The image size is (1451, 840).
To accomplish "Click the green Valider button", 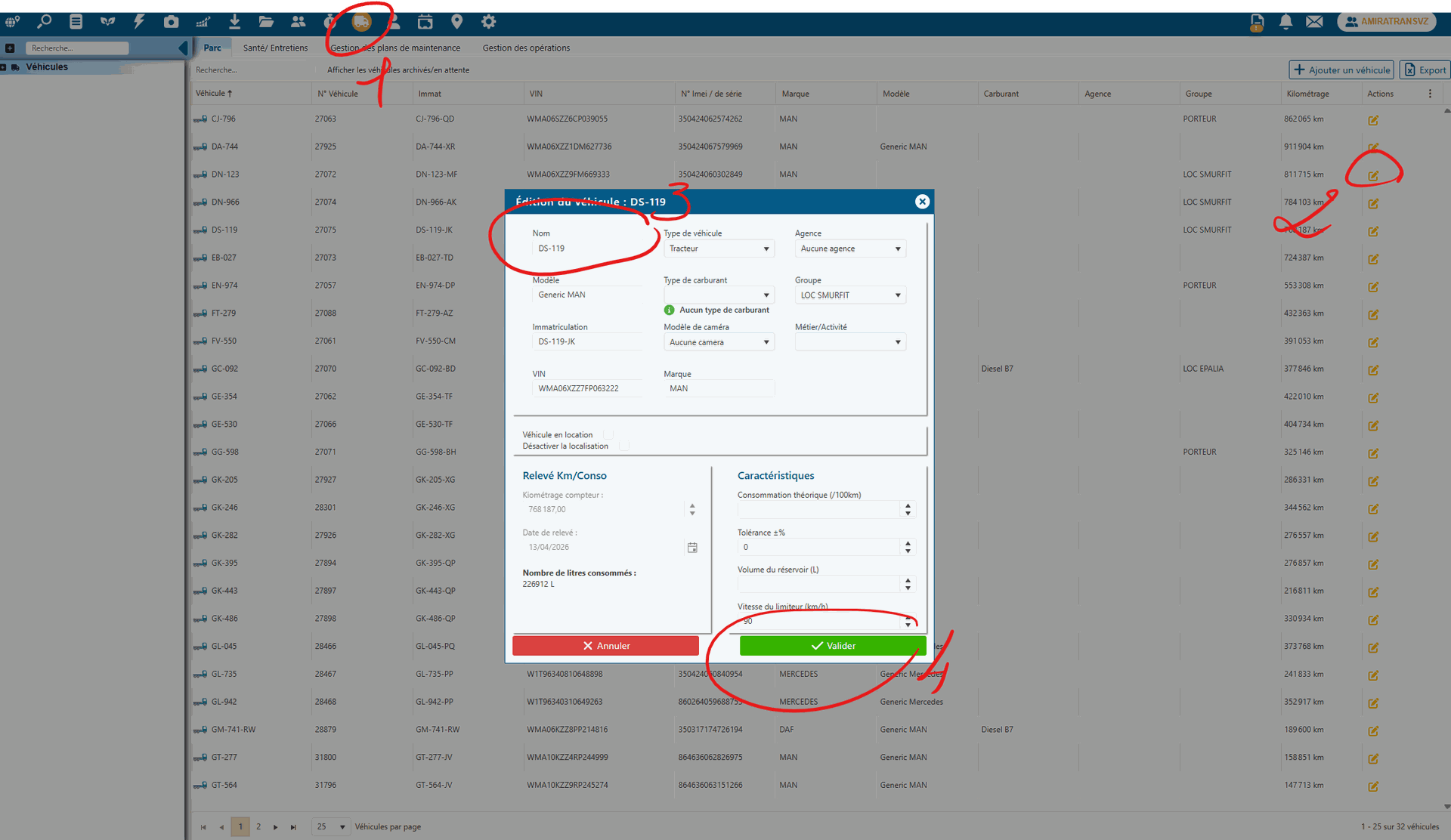I will (x=832, y=646).
